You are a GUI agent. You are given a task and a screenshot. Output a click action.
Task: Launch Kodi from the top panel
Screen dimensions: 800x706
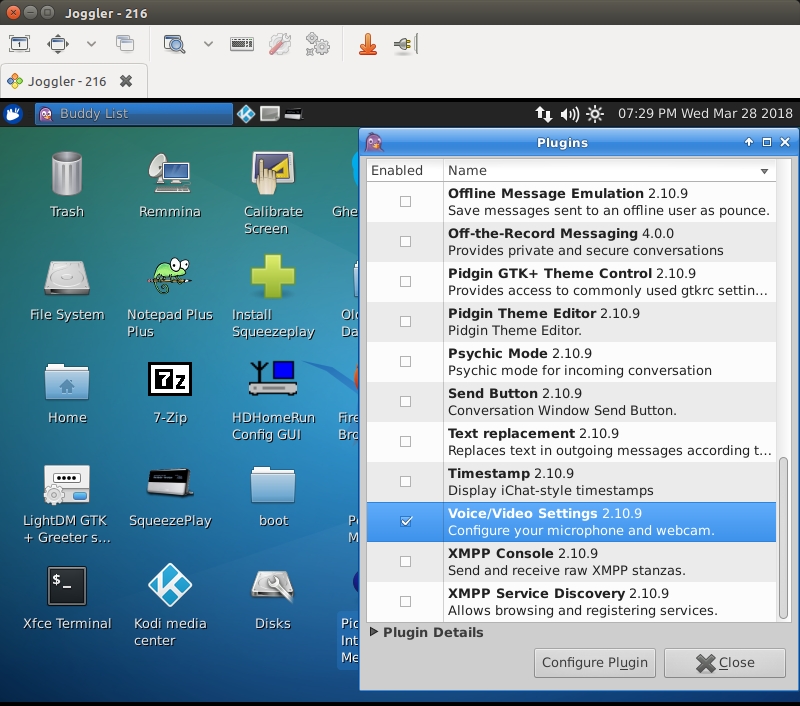tap(246, 113)
